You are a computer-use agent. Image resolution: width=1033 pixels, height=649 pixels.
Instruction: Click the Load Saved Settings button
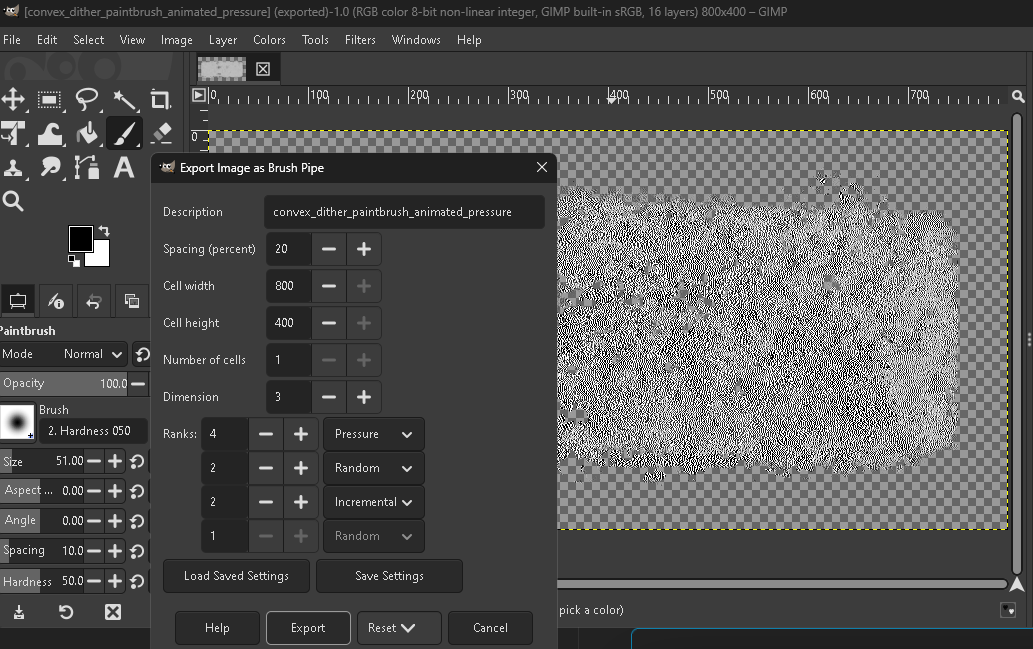tap(236, 576)
